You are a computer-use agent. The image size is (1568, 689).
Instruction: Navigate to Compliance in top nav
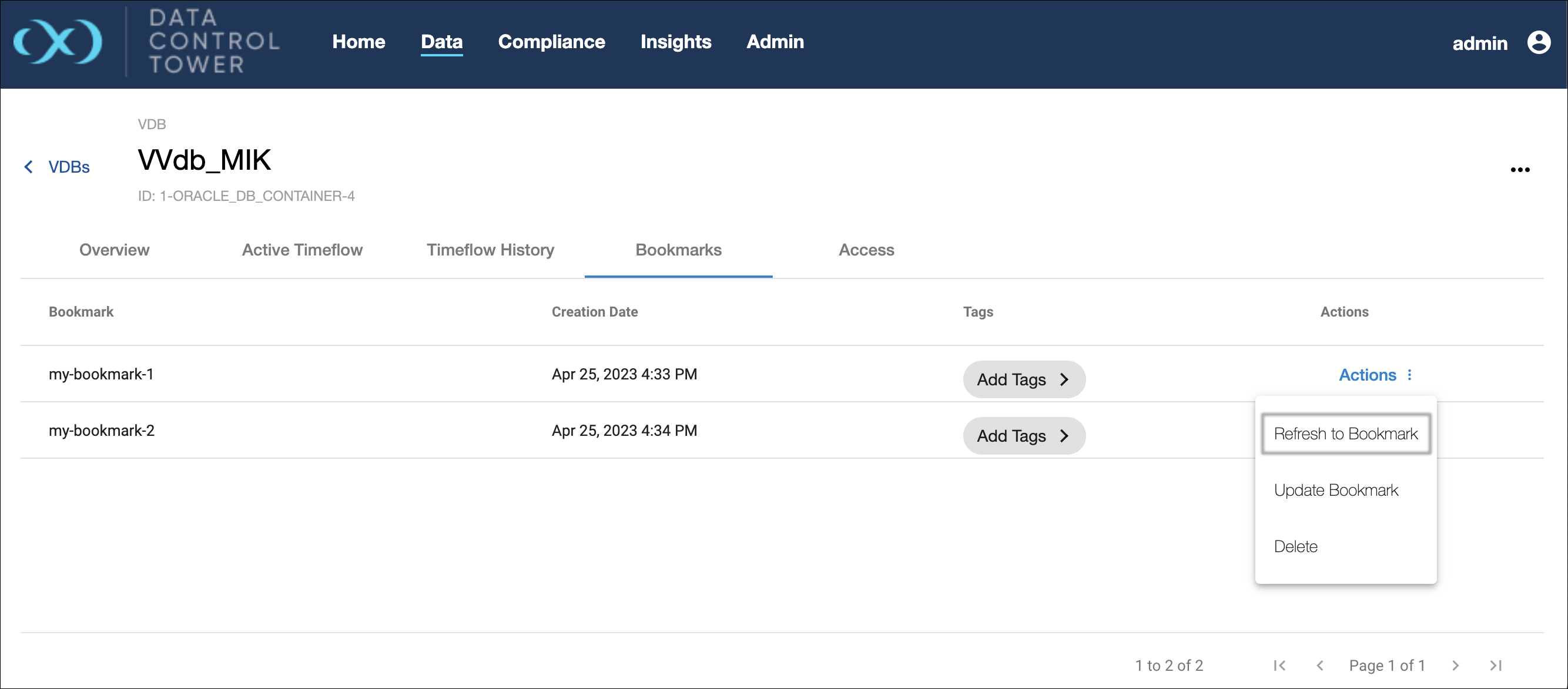551,41
